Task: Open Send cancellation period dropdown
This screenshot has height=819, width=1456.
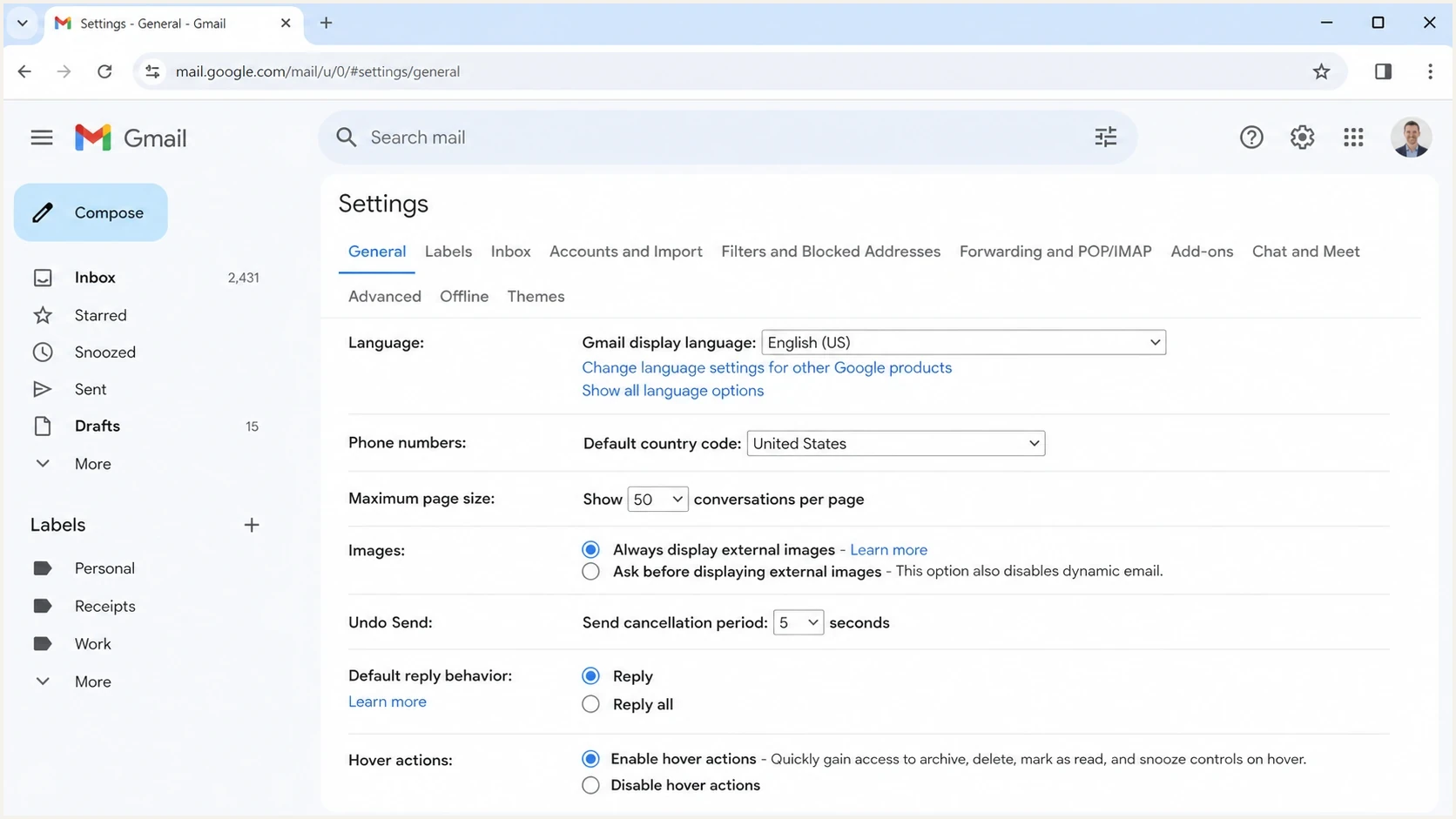Action: click(x=798, y=622)
